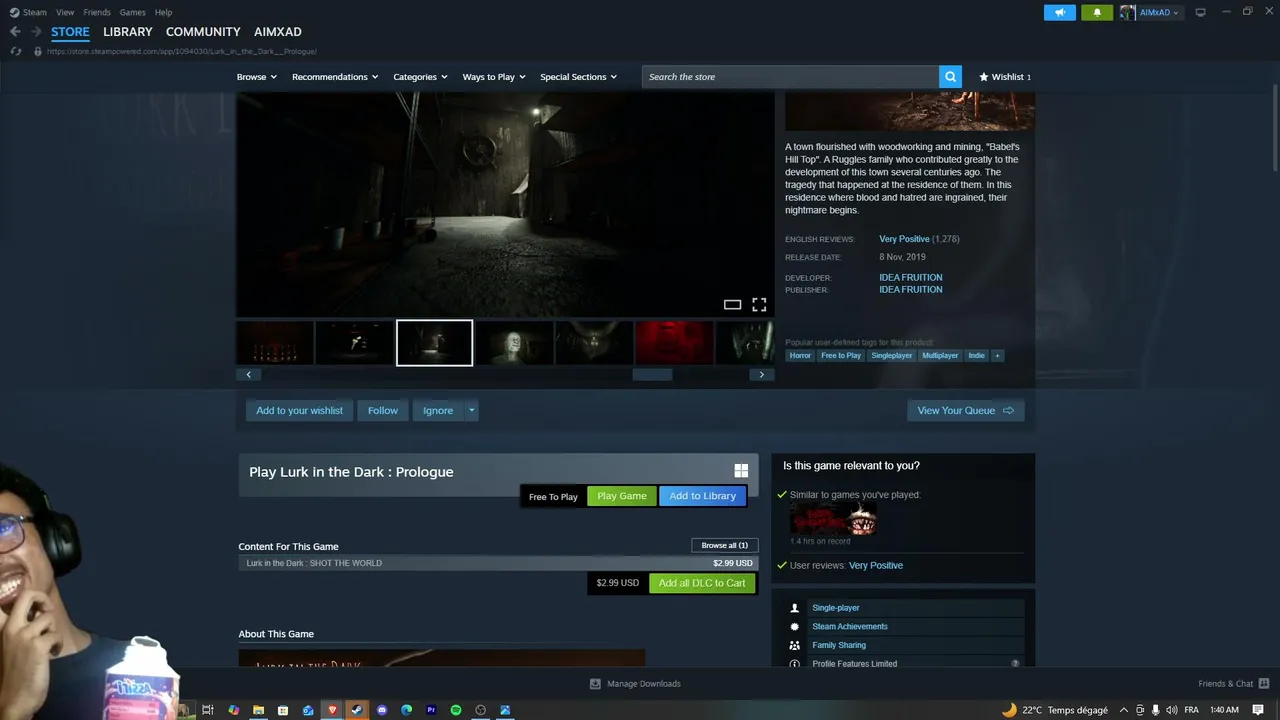Go to the STORE tab

tap(70, 32)
